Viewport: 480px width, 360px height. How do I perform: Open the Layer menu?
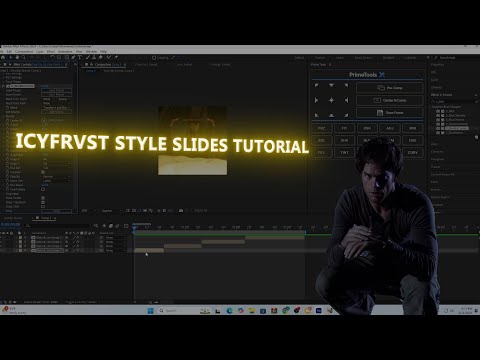point(40,52)
